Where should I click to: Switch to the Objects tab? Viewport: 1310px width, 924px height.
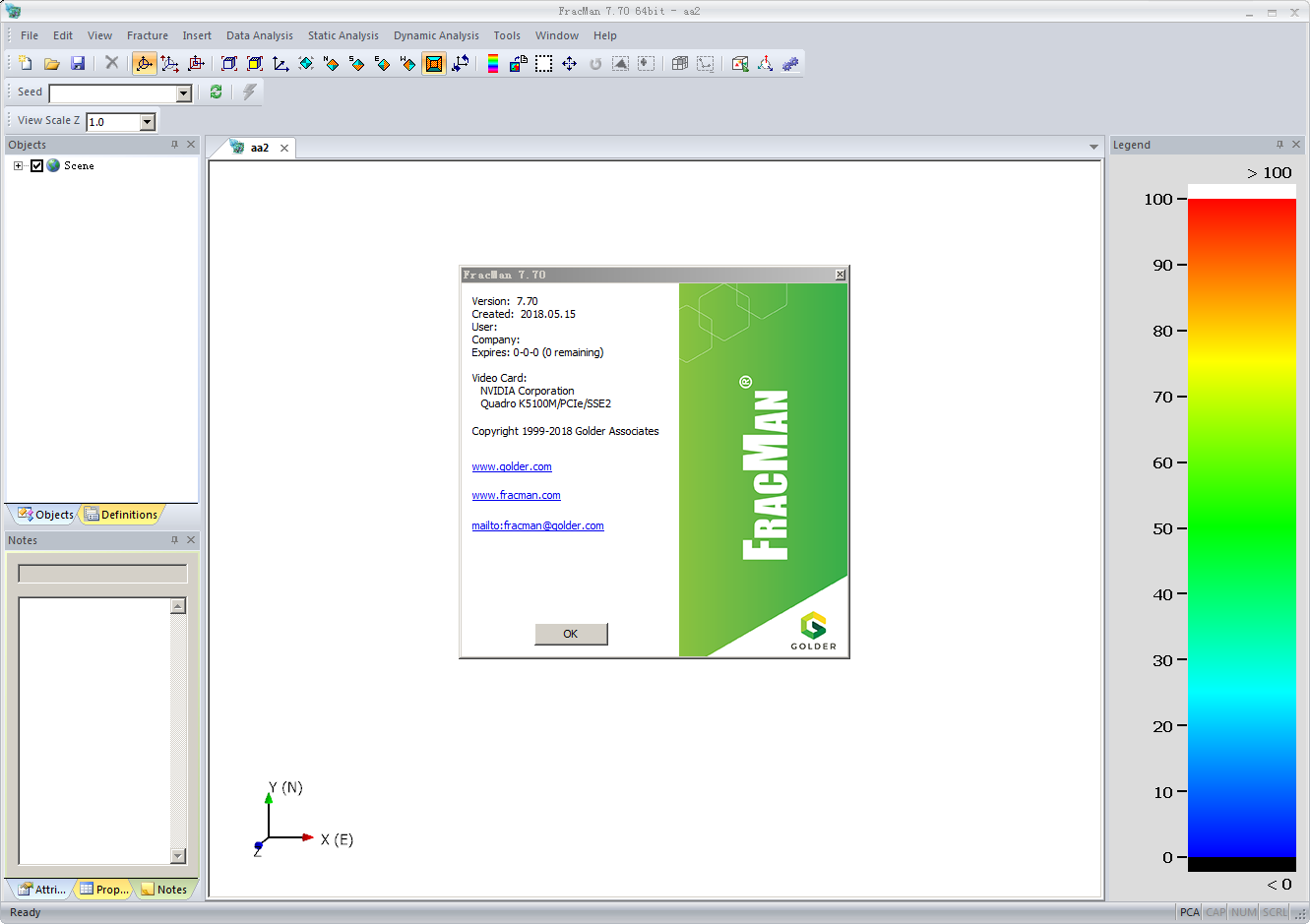click(45, 515)
